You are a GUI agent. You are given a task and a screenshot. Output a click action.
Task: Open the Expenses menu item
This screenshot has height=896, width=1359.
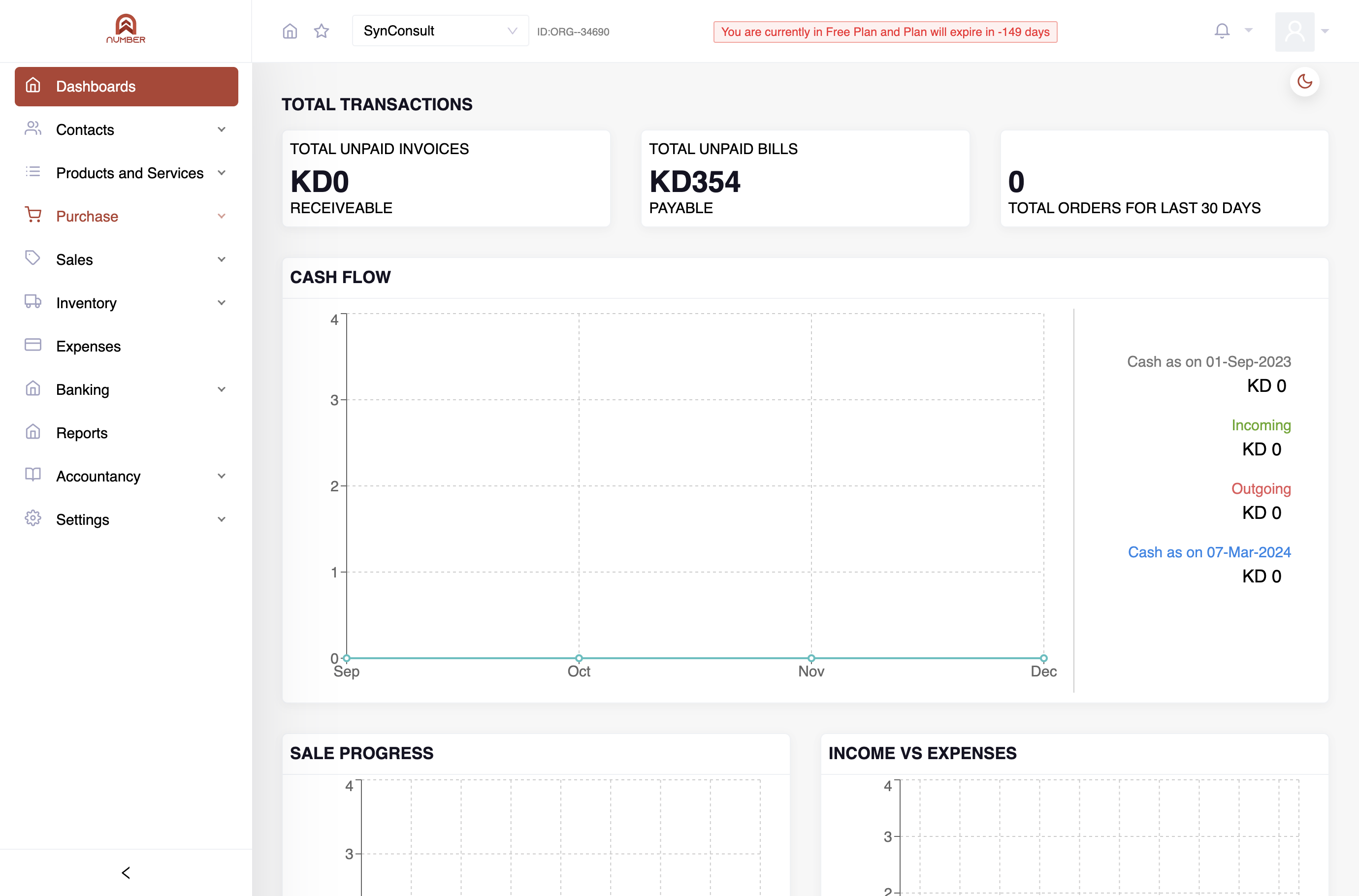127,346
